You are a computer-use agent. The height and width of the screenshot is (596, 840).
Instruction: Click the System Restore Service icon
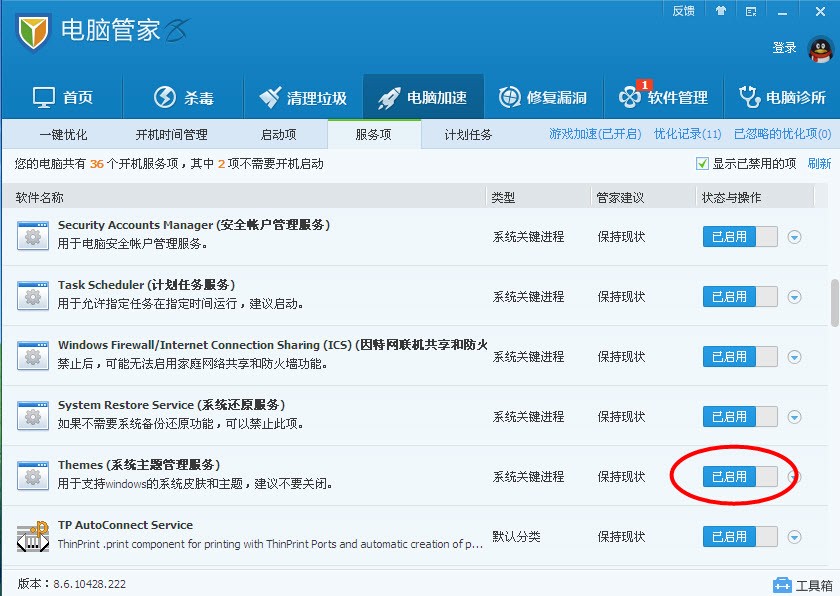[33, 416]
